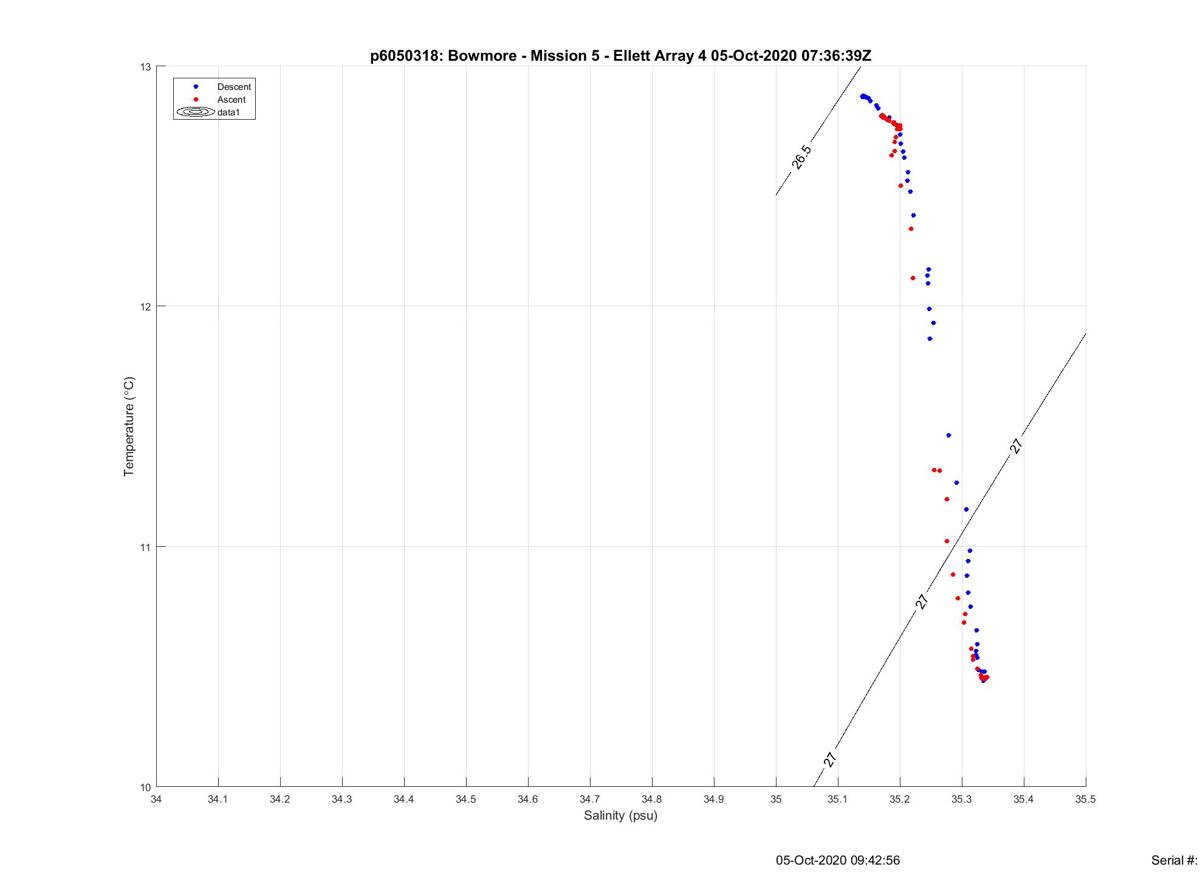Click the y-axis tick label '10'
This screenshot has height=885, width=1200.
145,787
